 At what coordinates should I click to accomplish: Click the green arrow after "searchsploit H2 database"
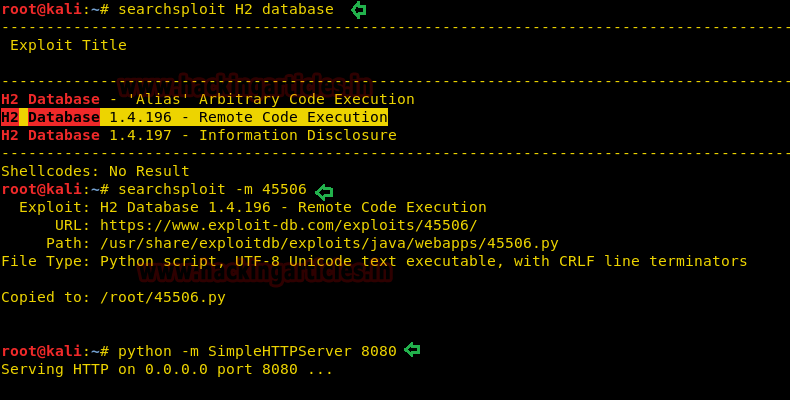[x=358, y=10]
